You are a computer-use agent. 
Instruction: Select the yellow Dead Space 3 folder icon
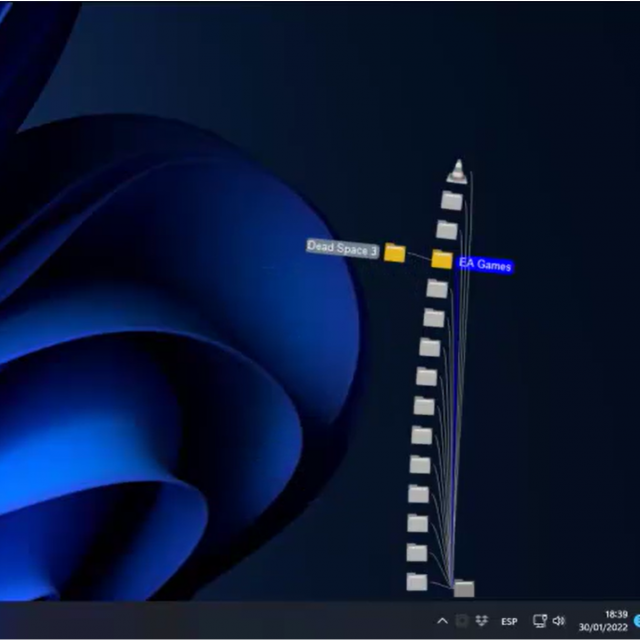point(394,253)
